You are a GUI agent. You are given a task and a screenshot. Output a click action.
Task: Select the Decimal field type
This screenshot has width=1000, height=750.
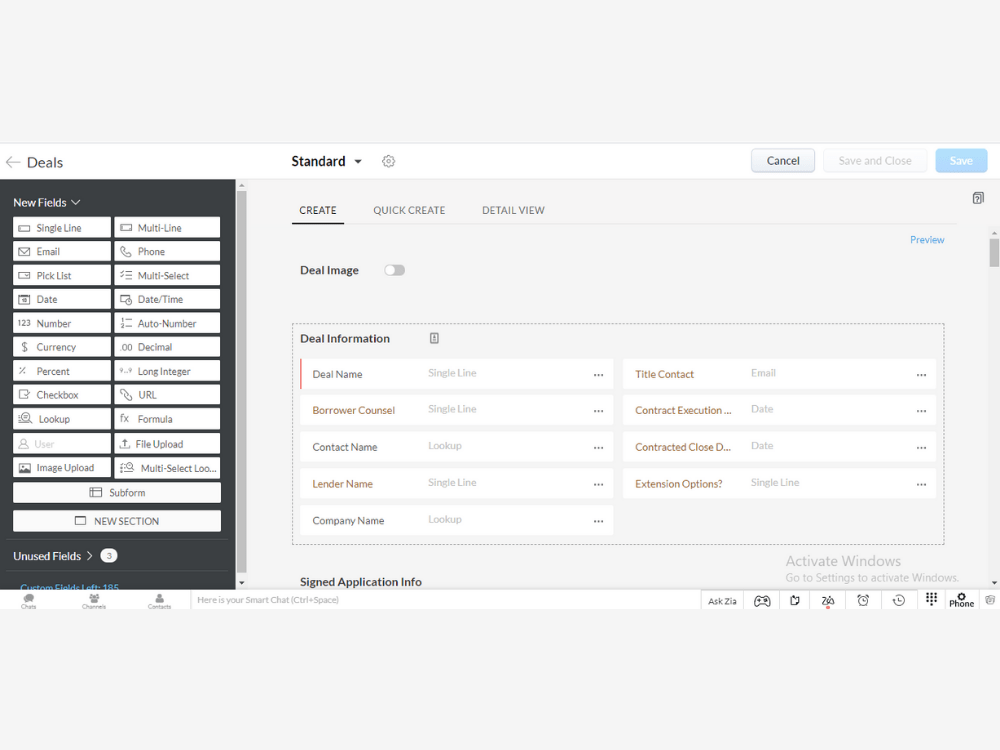(x=167, y=347)
